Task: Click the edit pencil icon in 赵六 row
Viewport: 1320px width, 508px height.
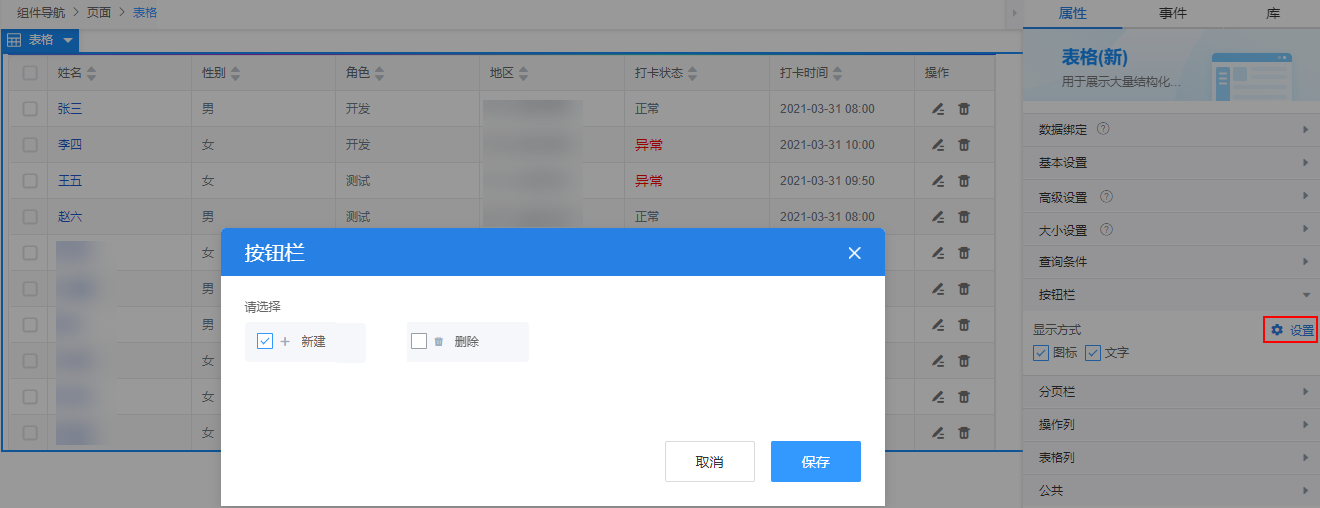Action: coord(938,217)
